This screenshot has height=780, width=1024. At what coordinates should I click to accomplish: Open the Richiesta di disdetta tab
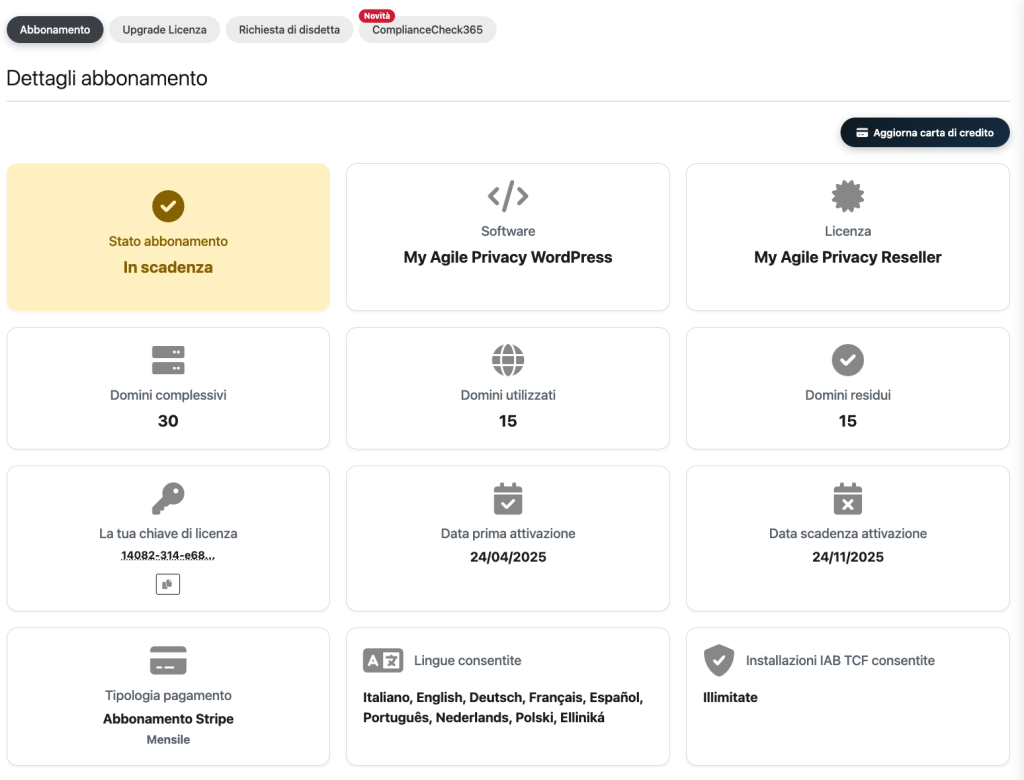tap(289, 30)
